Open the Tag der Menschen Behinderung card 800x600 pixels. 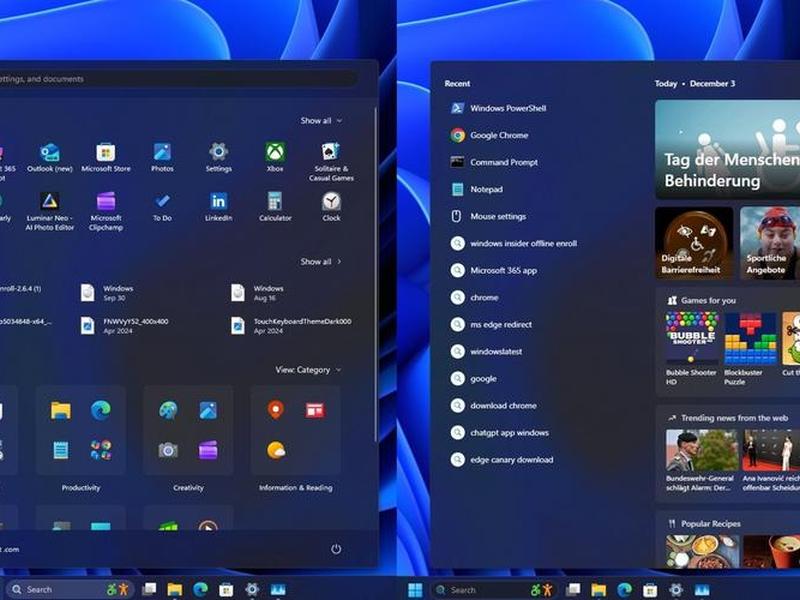coord(728,149)
